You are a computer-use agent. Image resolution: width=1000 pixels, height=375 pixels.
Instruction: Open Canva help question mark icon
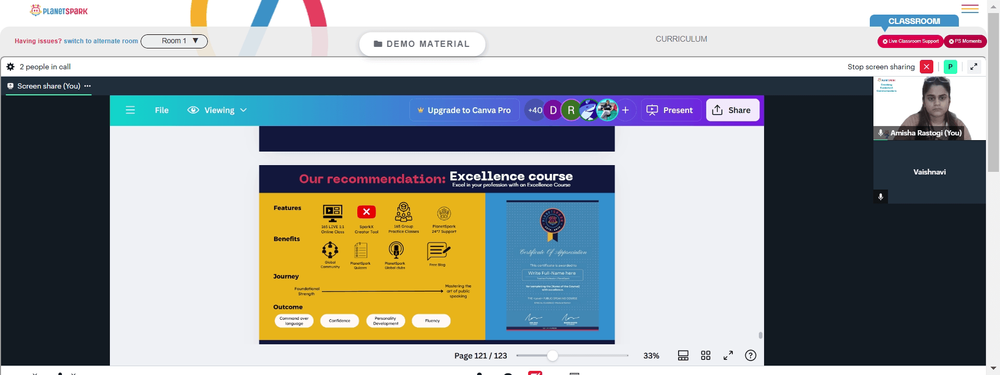tap(751, 355)
